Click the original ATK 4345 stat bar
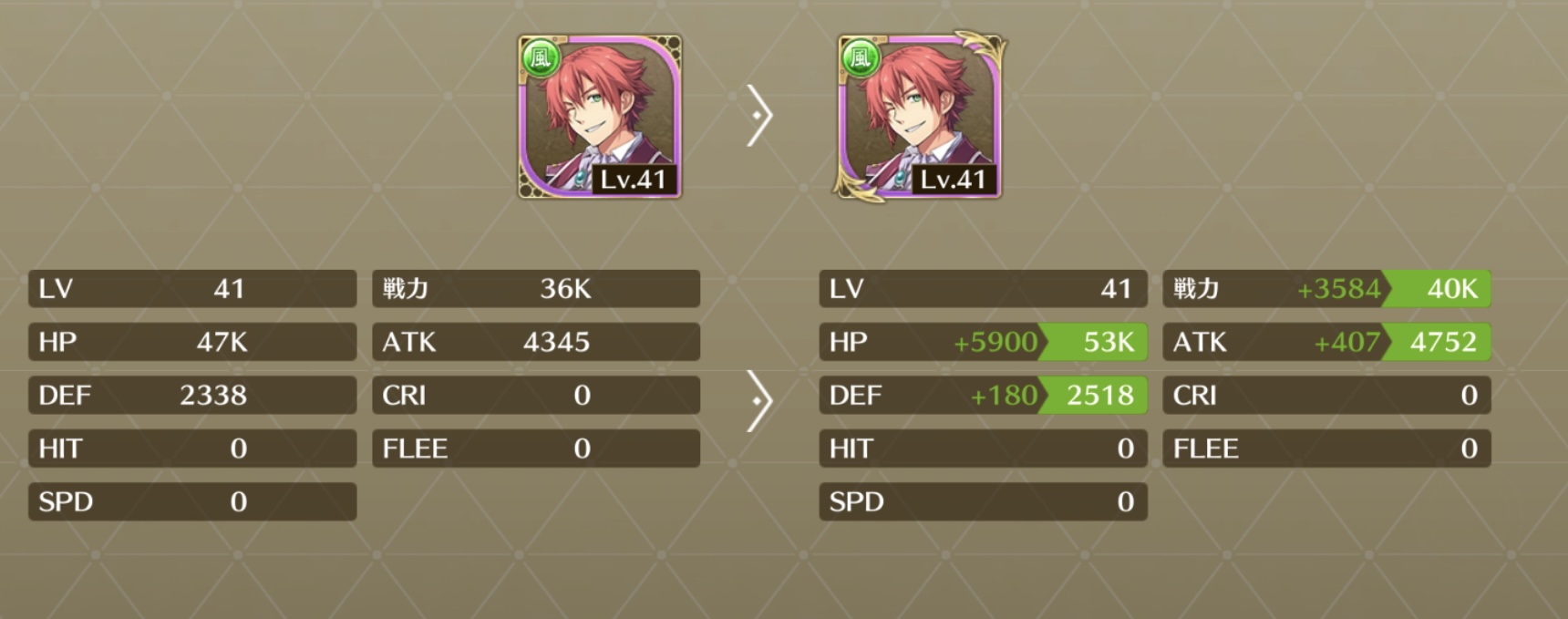 [536, 342]
